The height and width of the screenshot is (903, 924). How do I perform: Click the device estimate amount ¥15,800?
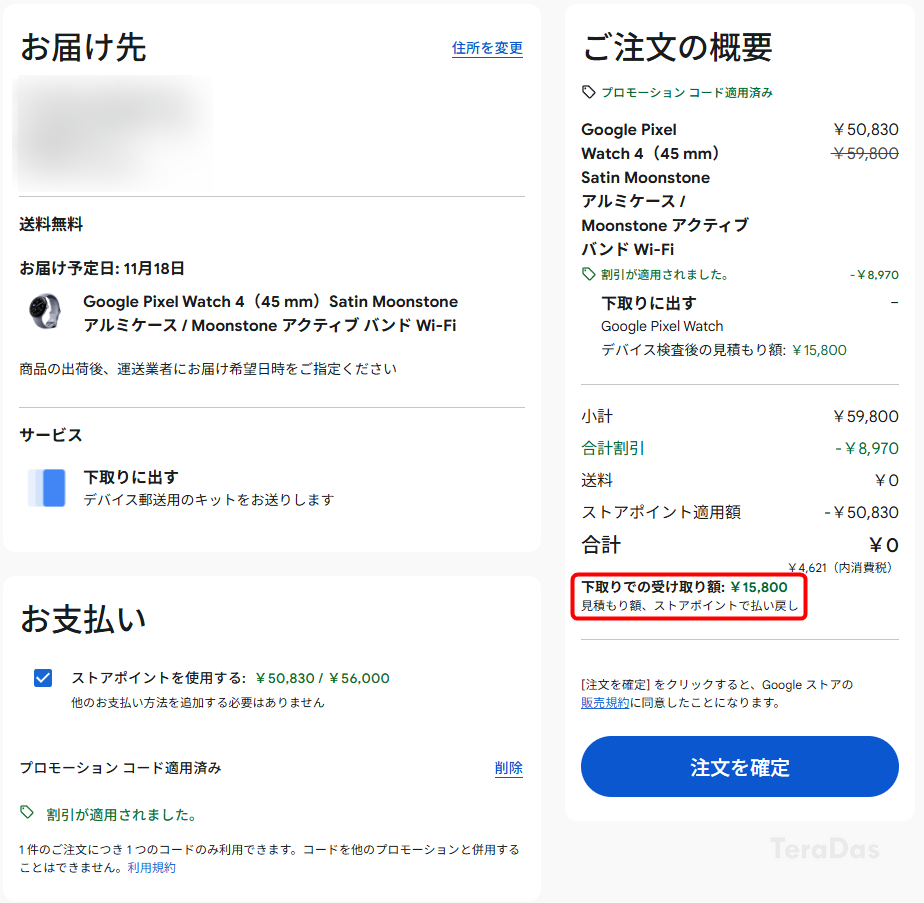click(819, 350)
